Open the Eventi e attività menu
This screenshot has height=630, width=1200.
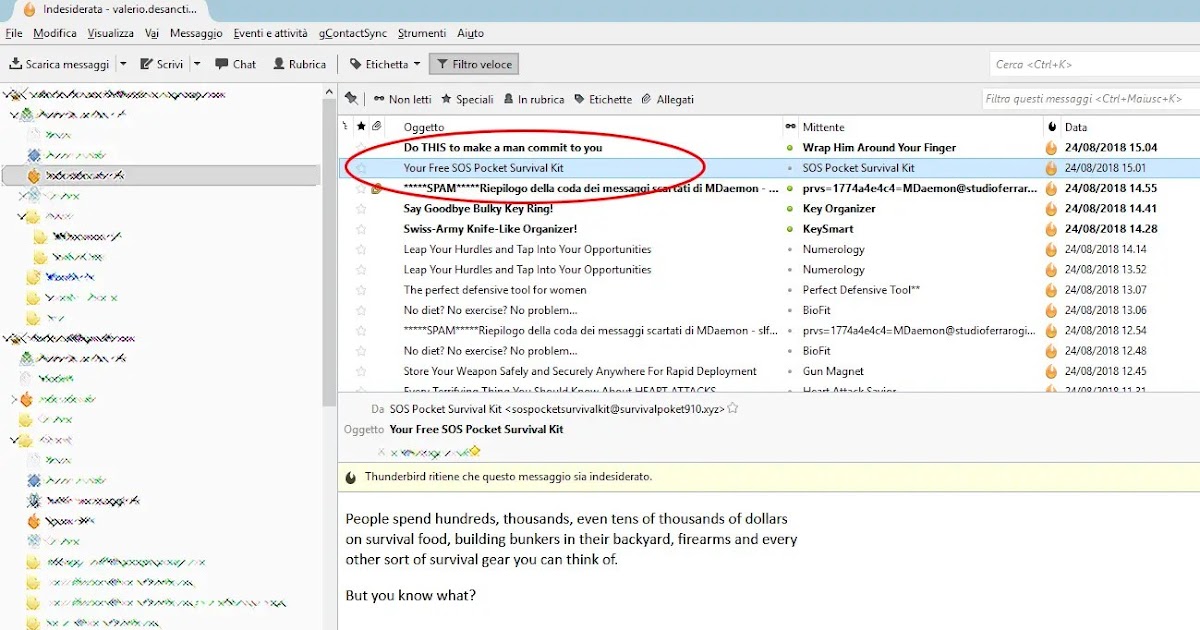click(271, 33)
